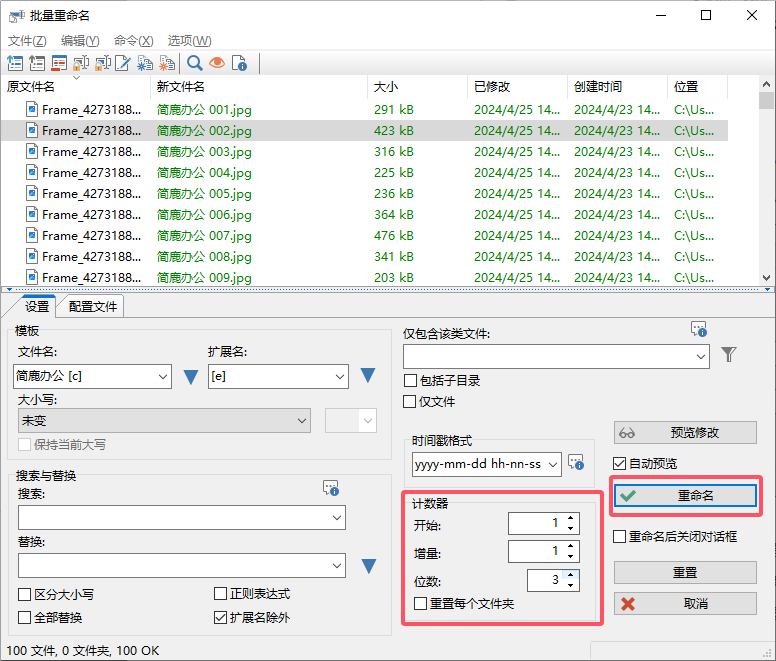776x661 pixels.
Task: Open the 命令(X) menu
Action: (x=133, y=41)
